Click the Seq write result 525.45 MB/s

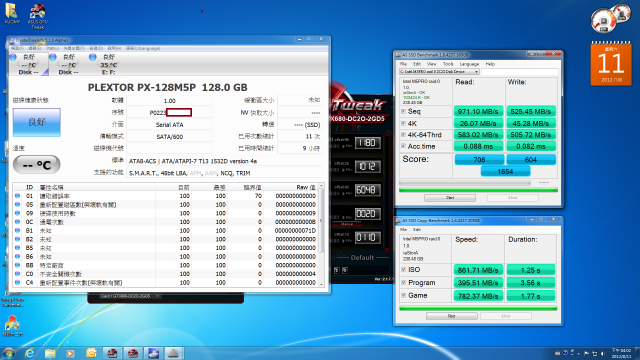pyautogui.click(x=531, y=111)
